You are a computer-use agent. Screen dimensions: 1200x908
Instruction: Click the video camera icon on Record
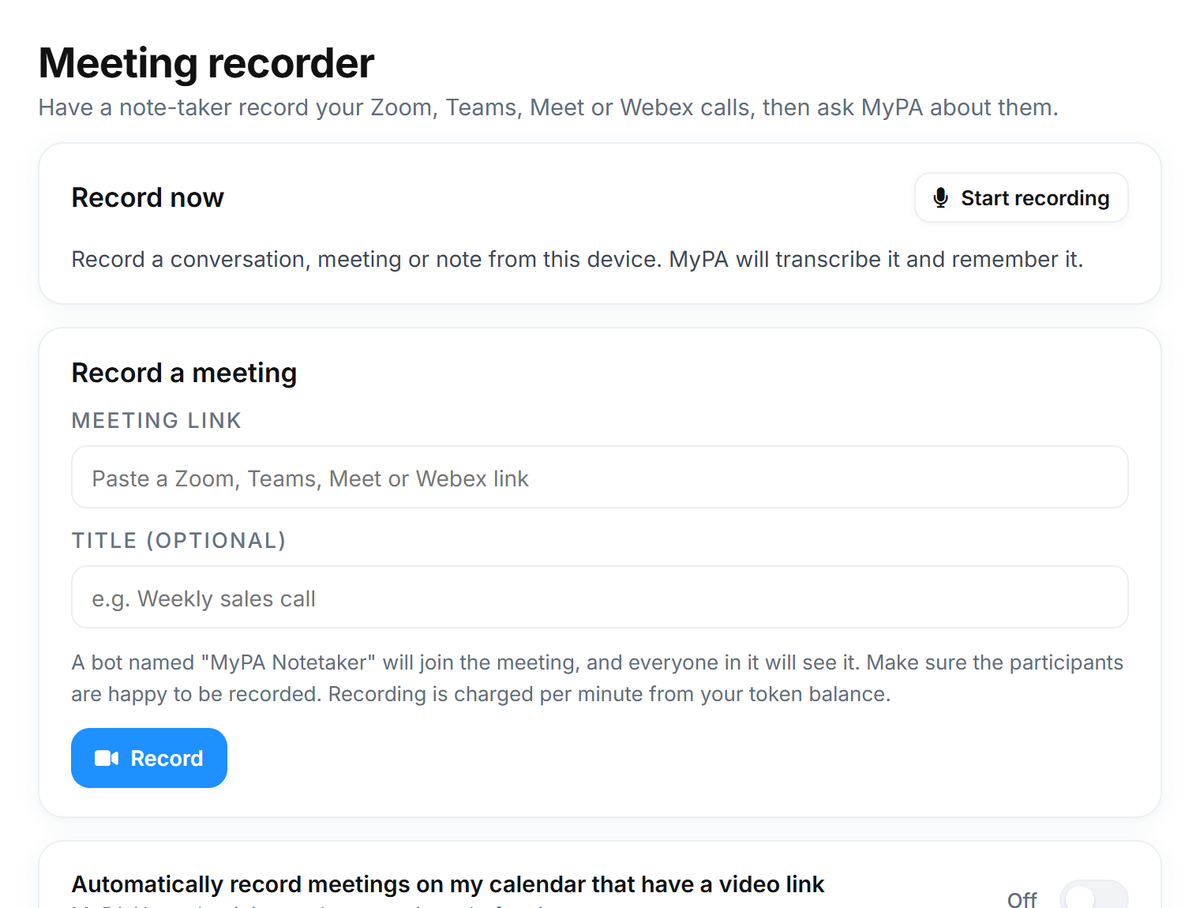[x=107, y=758]
